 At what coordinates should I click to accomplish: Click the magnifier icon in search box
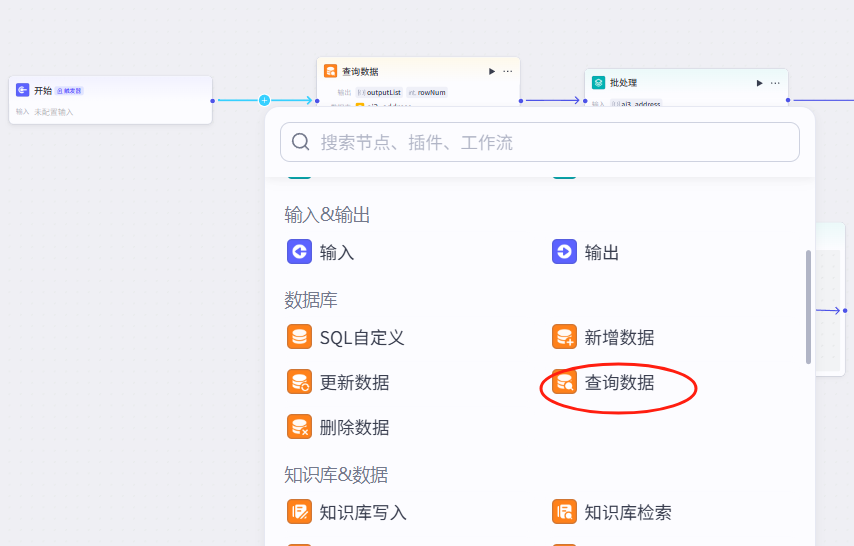point(301,142)
